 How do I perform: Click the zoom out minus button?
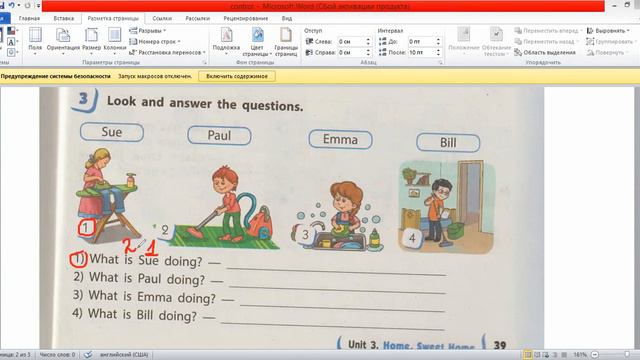[595, 355]
